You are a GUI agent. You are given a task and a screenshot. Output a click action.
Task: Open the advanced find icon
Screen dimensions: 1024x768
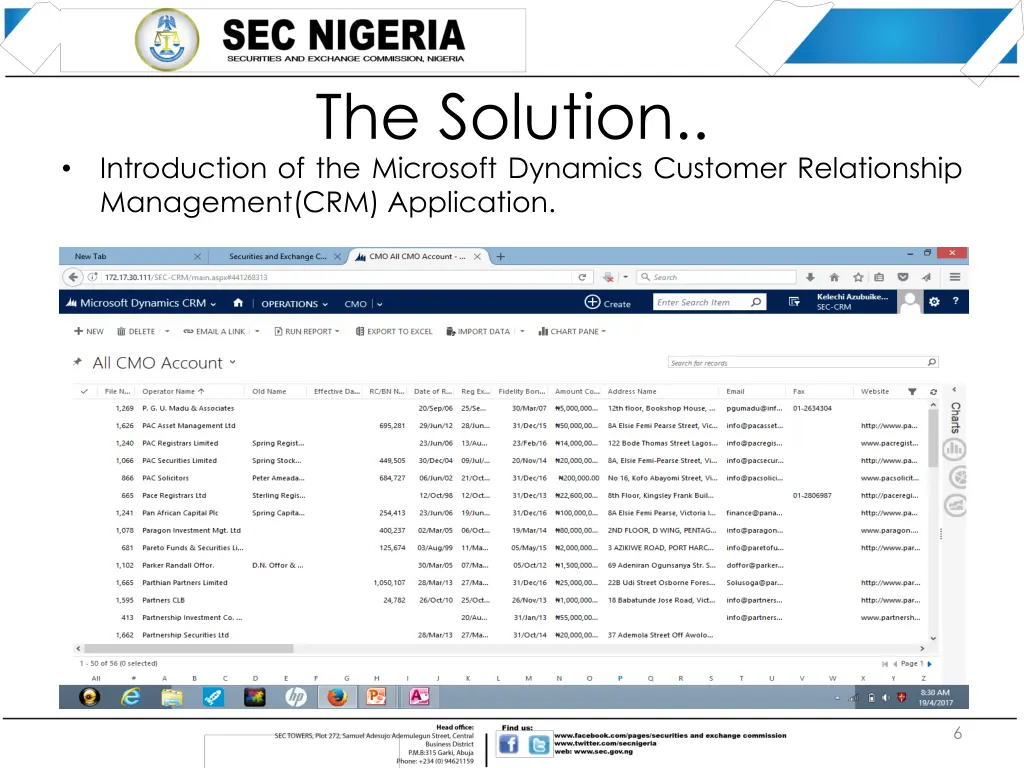coord(794,302)
